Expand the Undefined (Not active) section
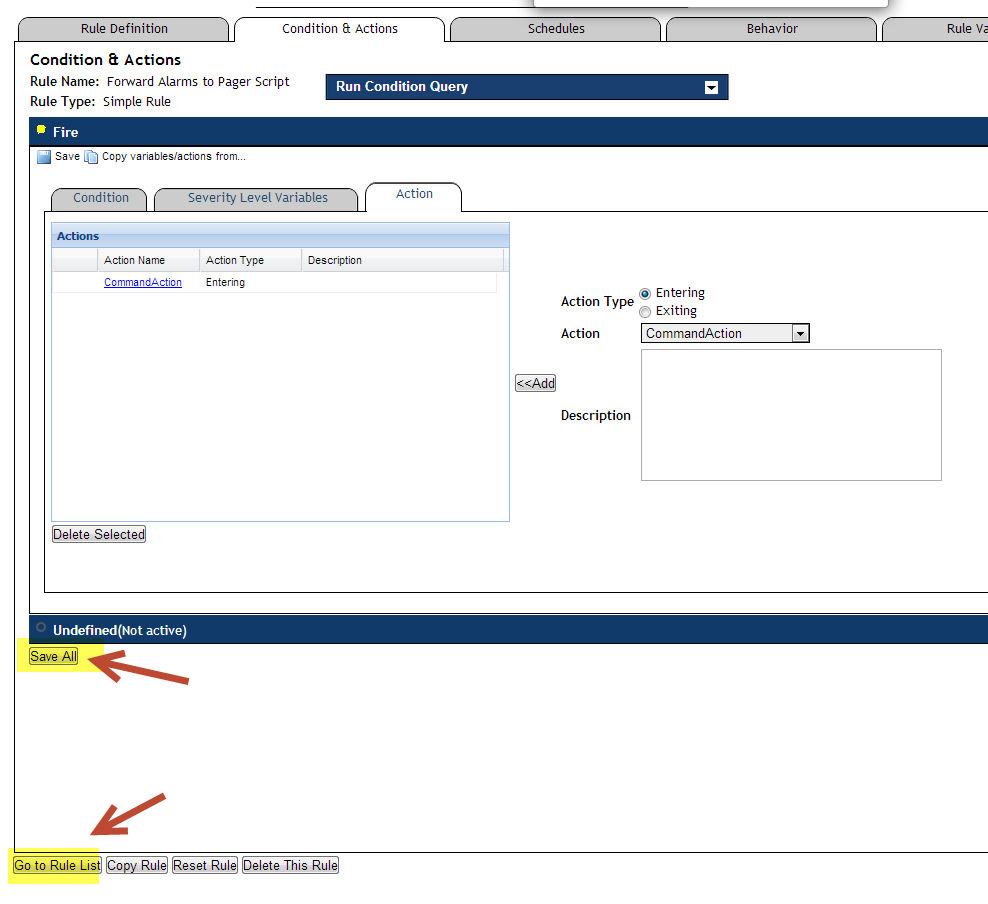Screen dimensions: 988x904 click(119, 630)
